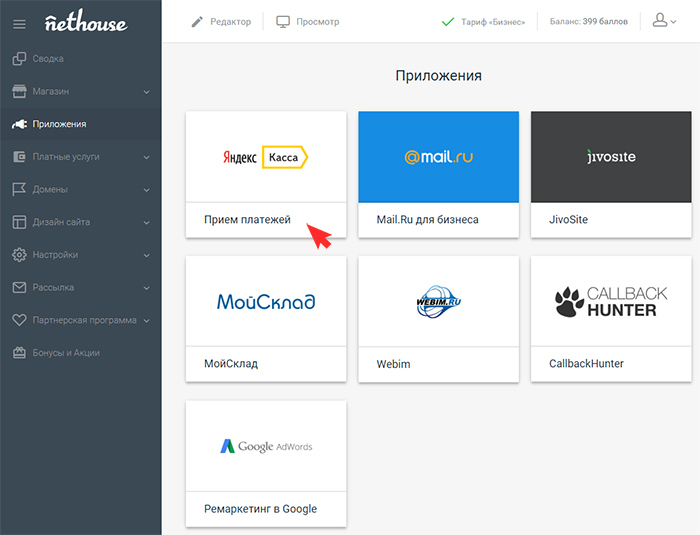This screenshot has height=535, width=700.
Task: Click the Бонусы и Акции gift icon
Action: click(x=19, y=353)
